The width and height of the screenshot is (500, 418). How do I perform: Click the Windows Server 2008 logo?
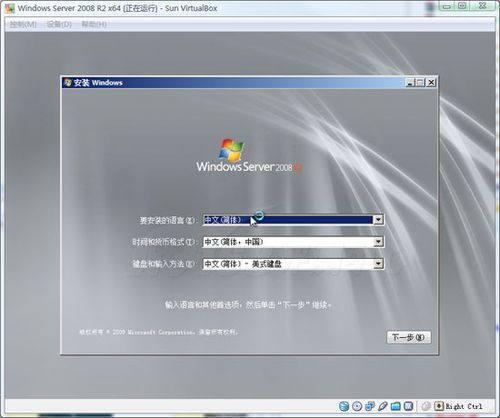pyautogui.click(x=249, y=156)
